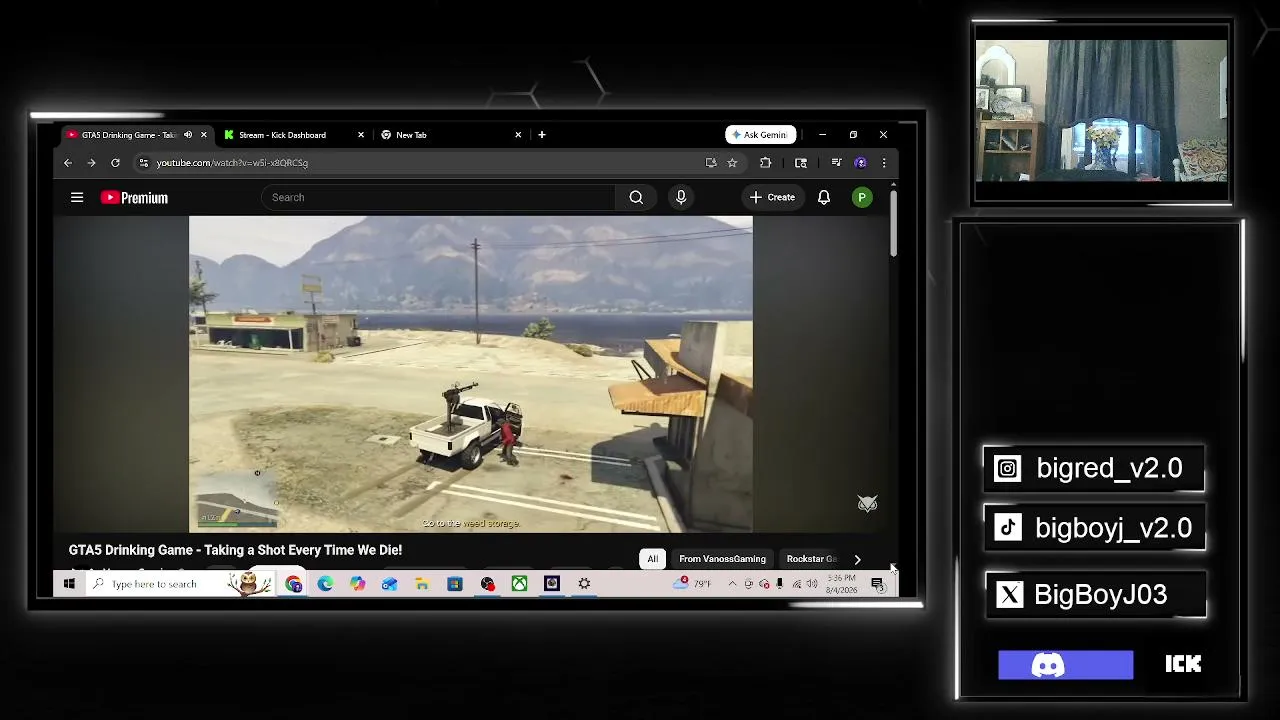Open the Chrome extensions puzzle menu

click(765, 163)
